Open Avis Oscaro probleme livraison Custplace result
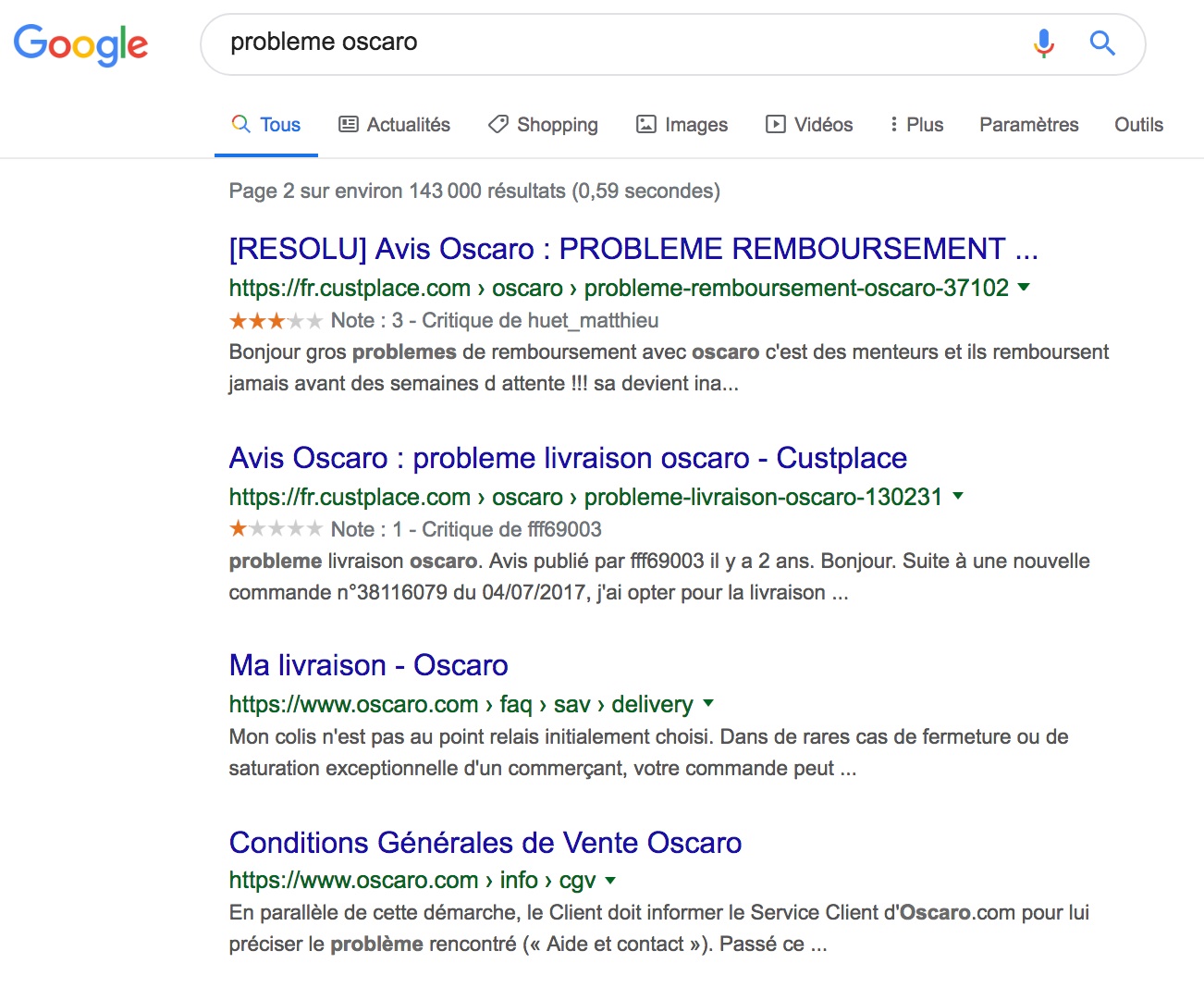 click(x=568, y=458)
